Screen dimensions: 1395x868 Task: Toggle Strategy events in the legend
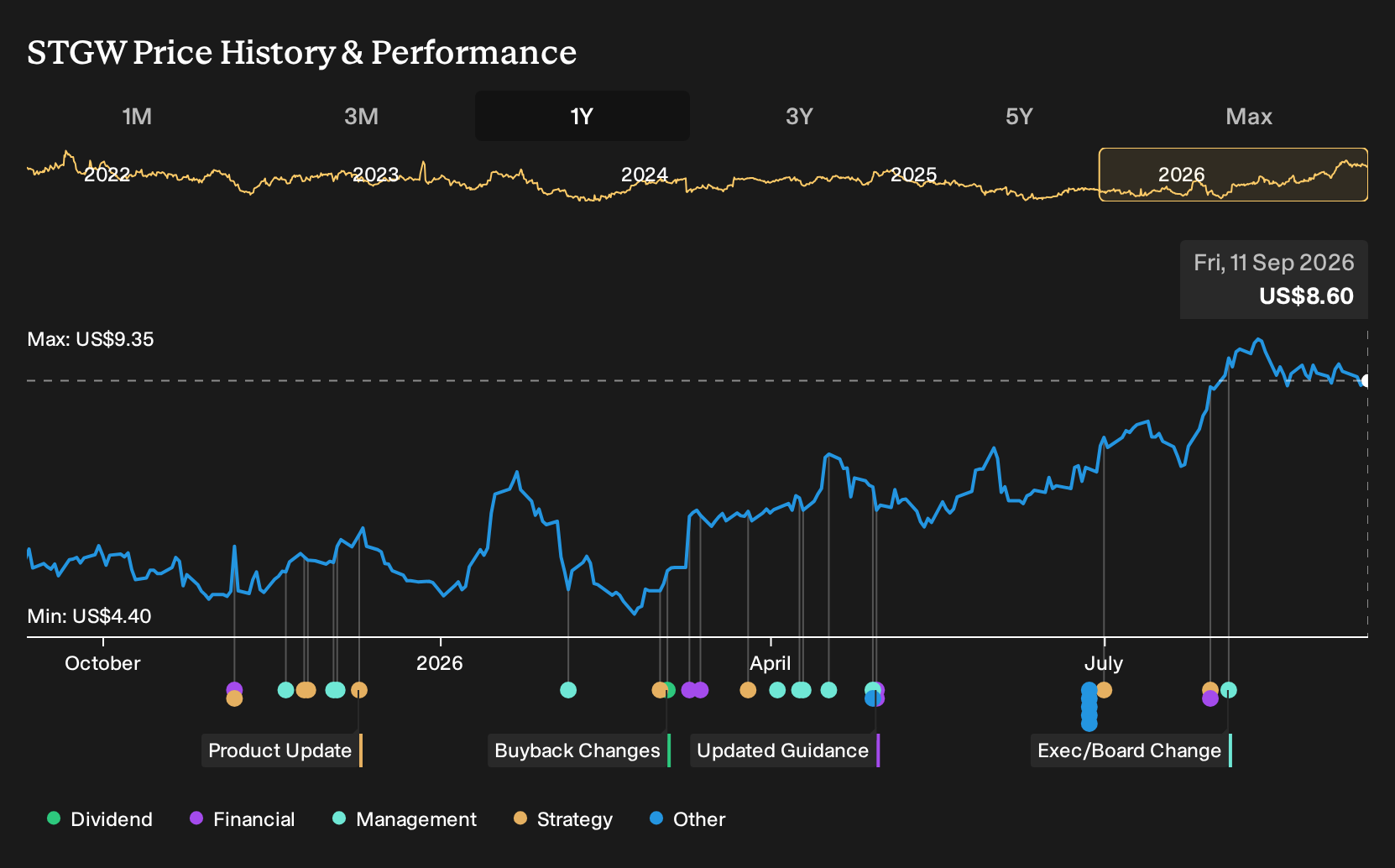pyautogui.click(x=563, y=819)
